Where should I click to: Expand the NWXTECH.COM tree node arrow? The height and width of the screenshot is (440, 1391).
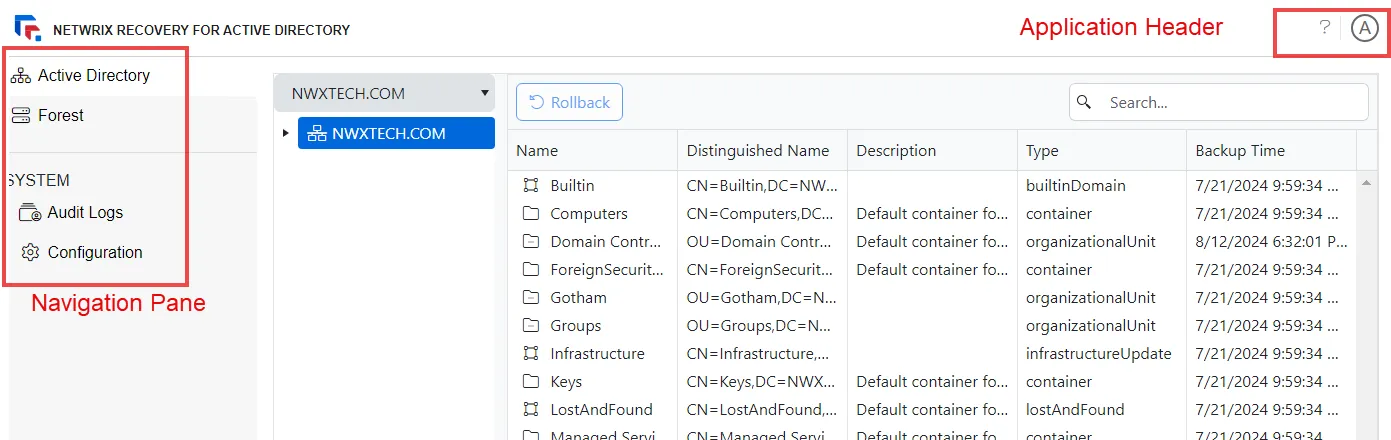point(286,133)
